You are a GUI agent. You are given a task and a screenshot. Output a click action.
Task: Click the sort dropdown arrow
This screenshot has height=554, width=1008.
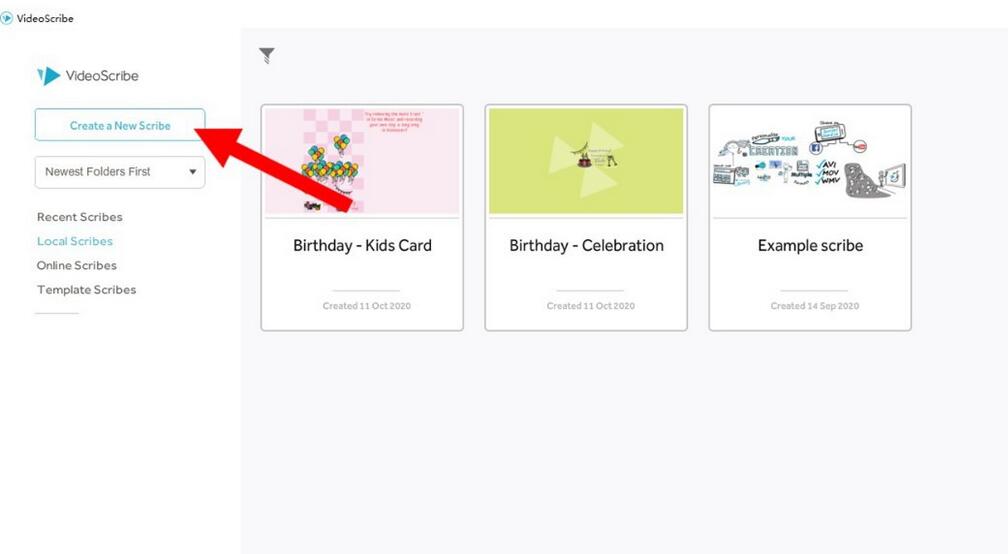[192, 172]
